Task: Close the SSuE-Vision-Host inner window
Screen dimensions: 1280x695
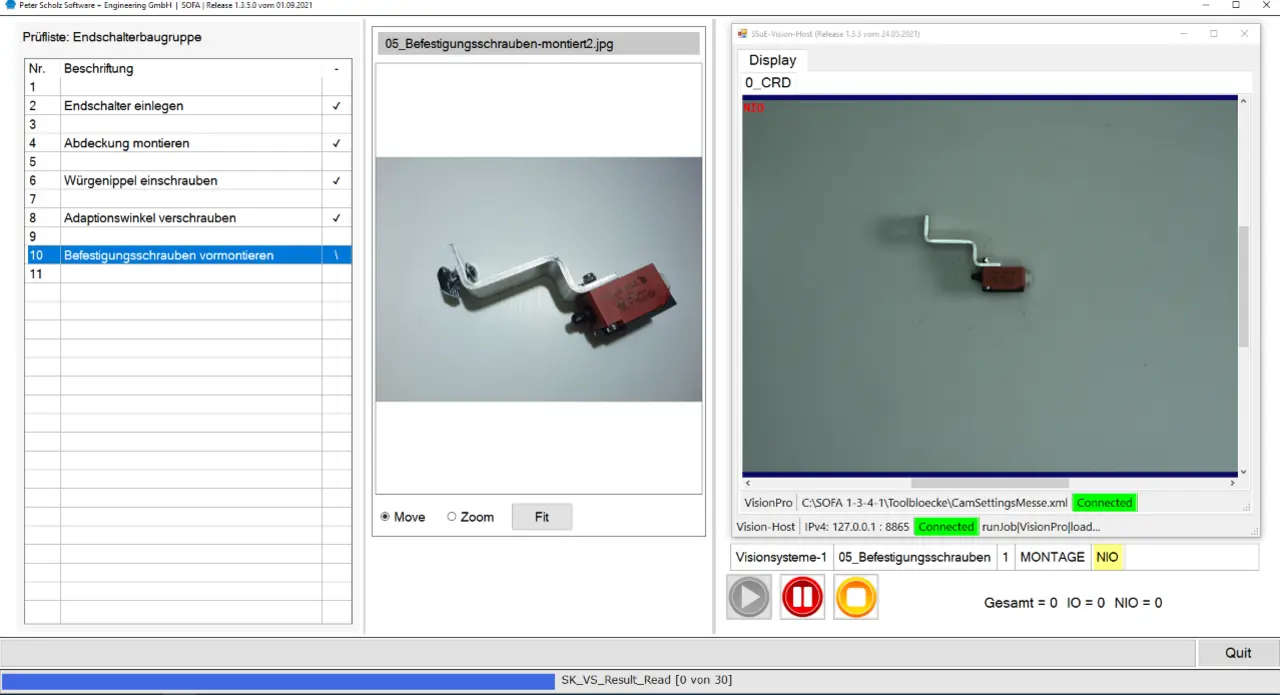Action: click(1244, 34)
